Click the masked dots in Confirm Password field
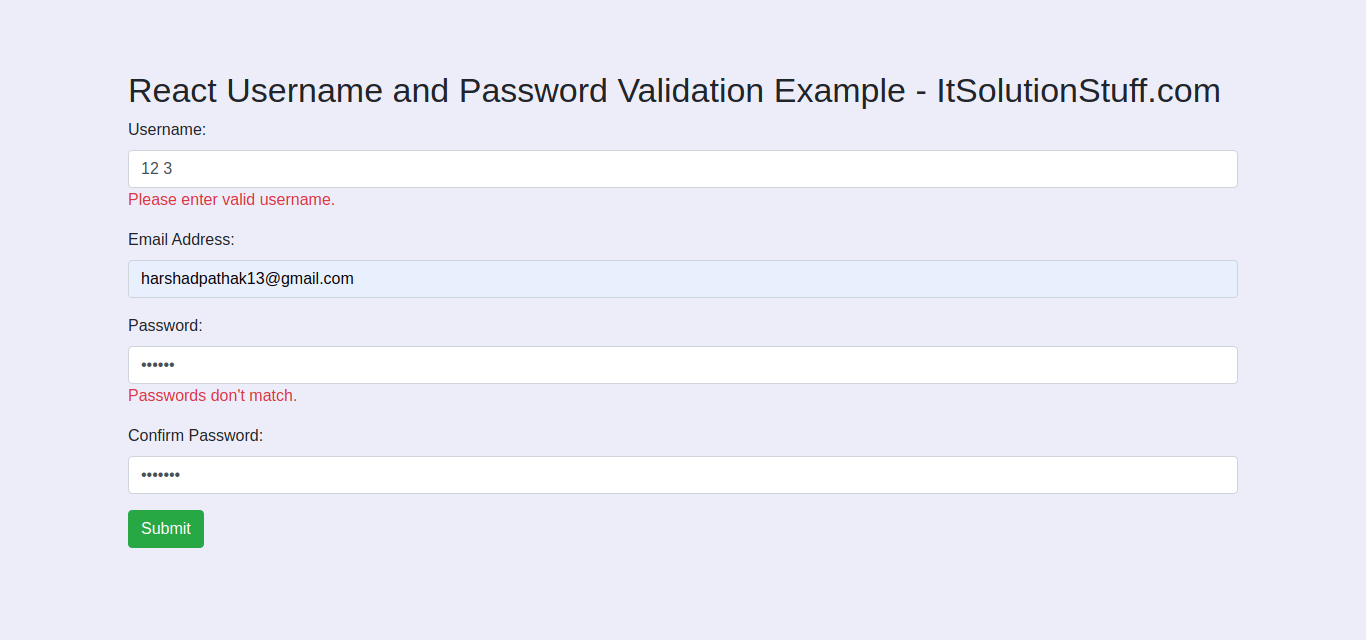The image size is (1366, 640). pyautogui.click(x=160, y=475)
